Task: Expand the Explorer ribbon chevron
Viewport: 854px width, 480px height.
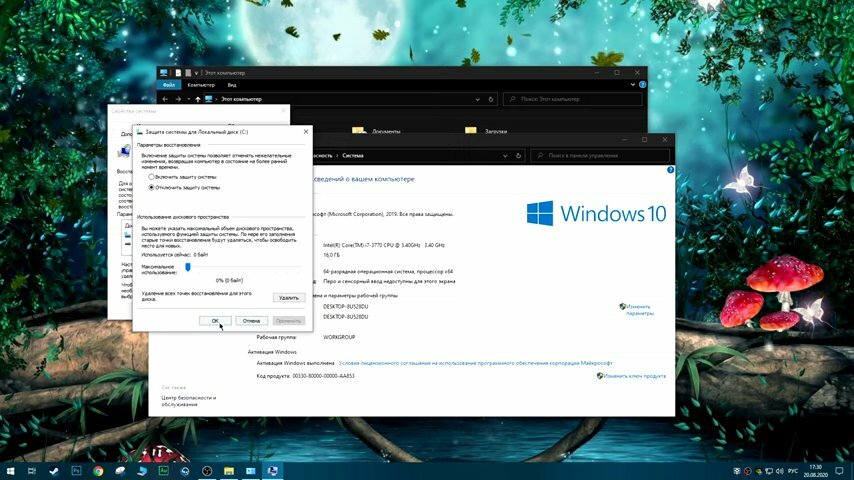Action: point(632,85)
